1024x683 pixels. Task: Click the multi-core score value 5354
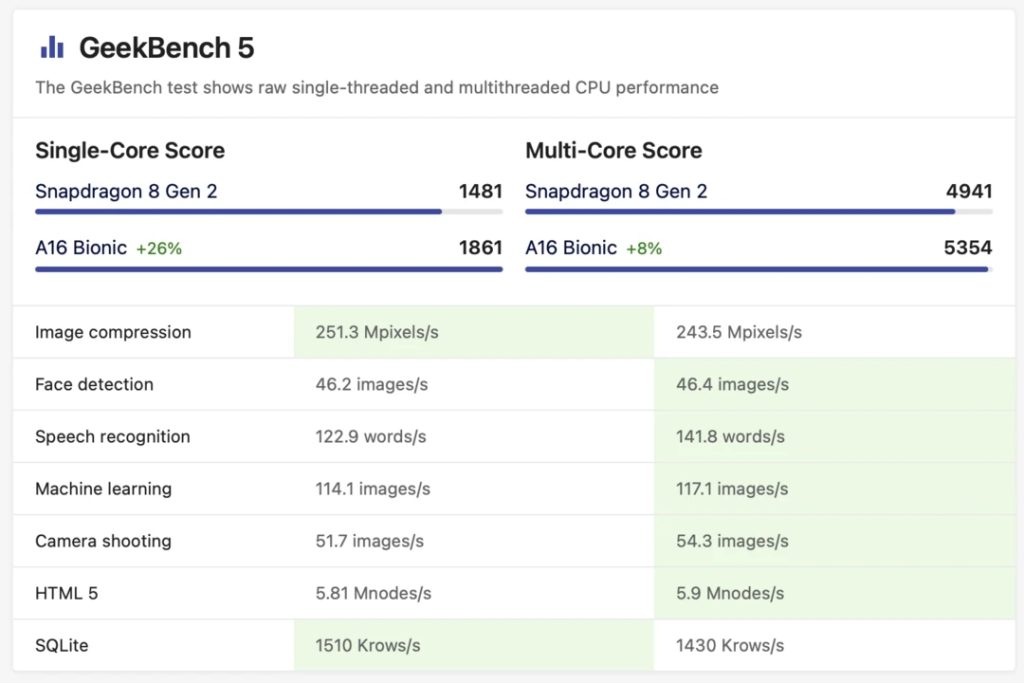tap(968, 247)
